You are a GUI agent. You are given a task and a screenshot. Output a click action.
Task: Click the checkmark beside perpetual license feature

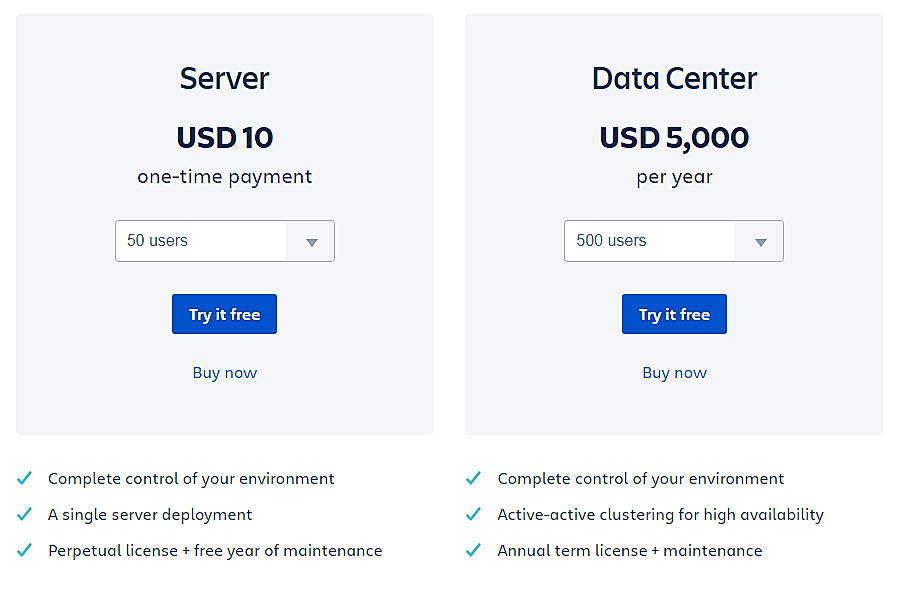[x=25, y=550]
